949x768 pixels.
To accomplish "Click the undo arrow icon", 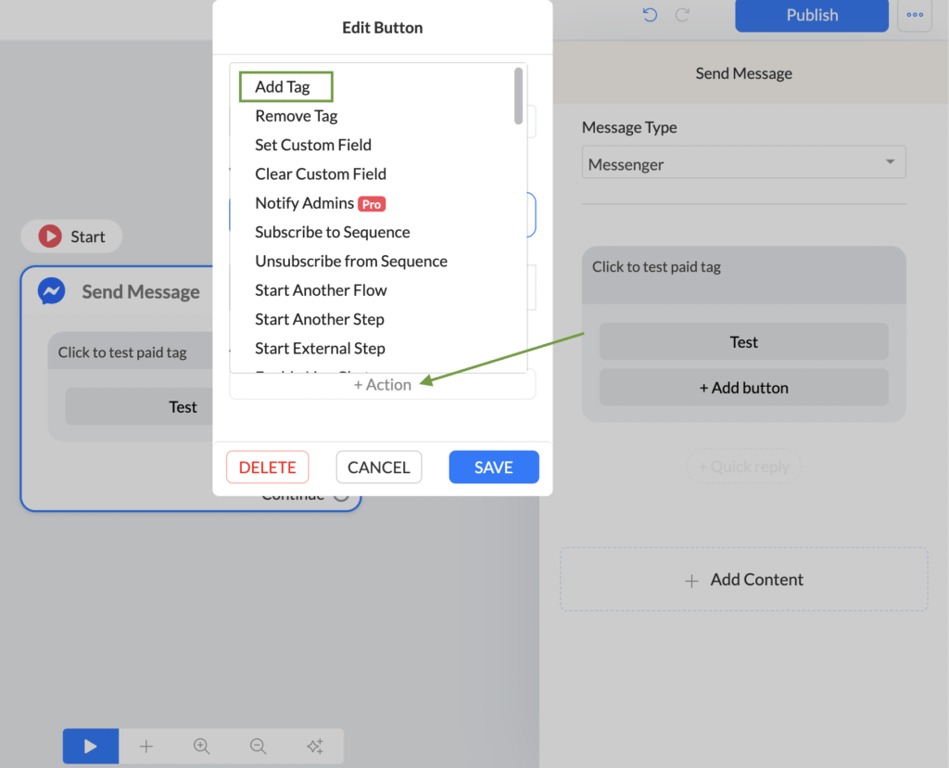I will pyautogui.click(x=650, y=15).
